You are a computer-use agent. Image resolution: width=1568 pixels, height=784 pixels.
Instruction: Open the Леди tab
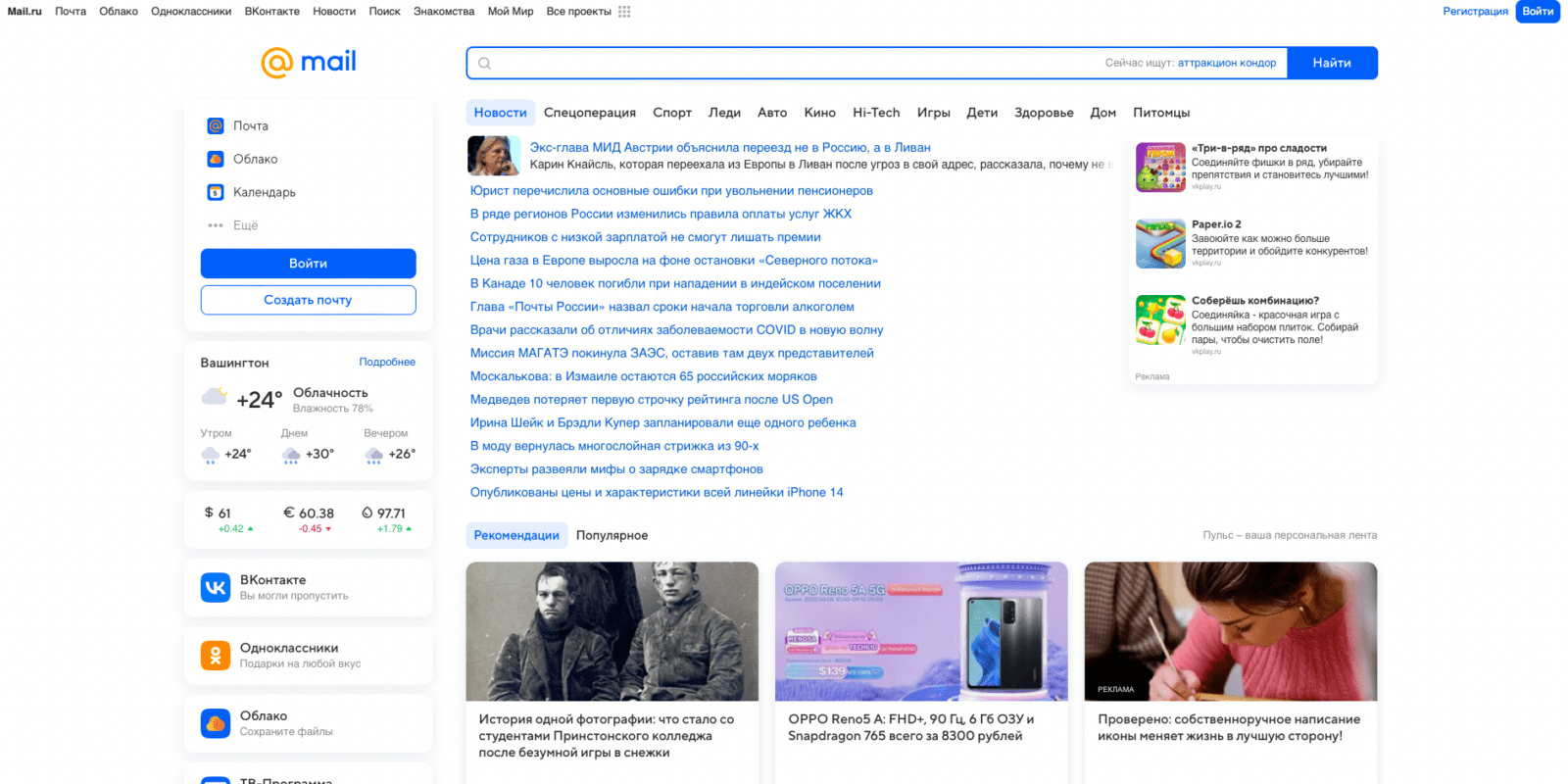coord(724,113)
